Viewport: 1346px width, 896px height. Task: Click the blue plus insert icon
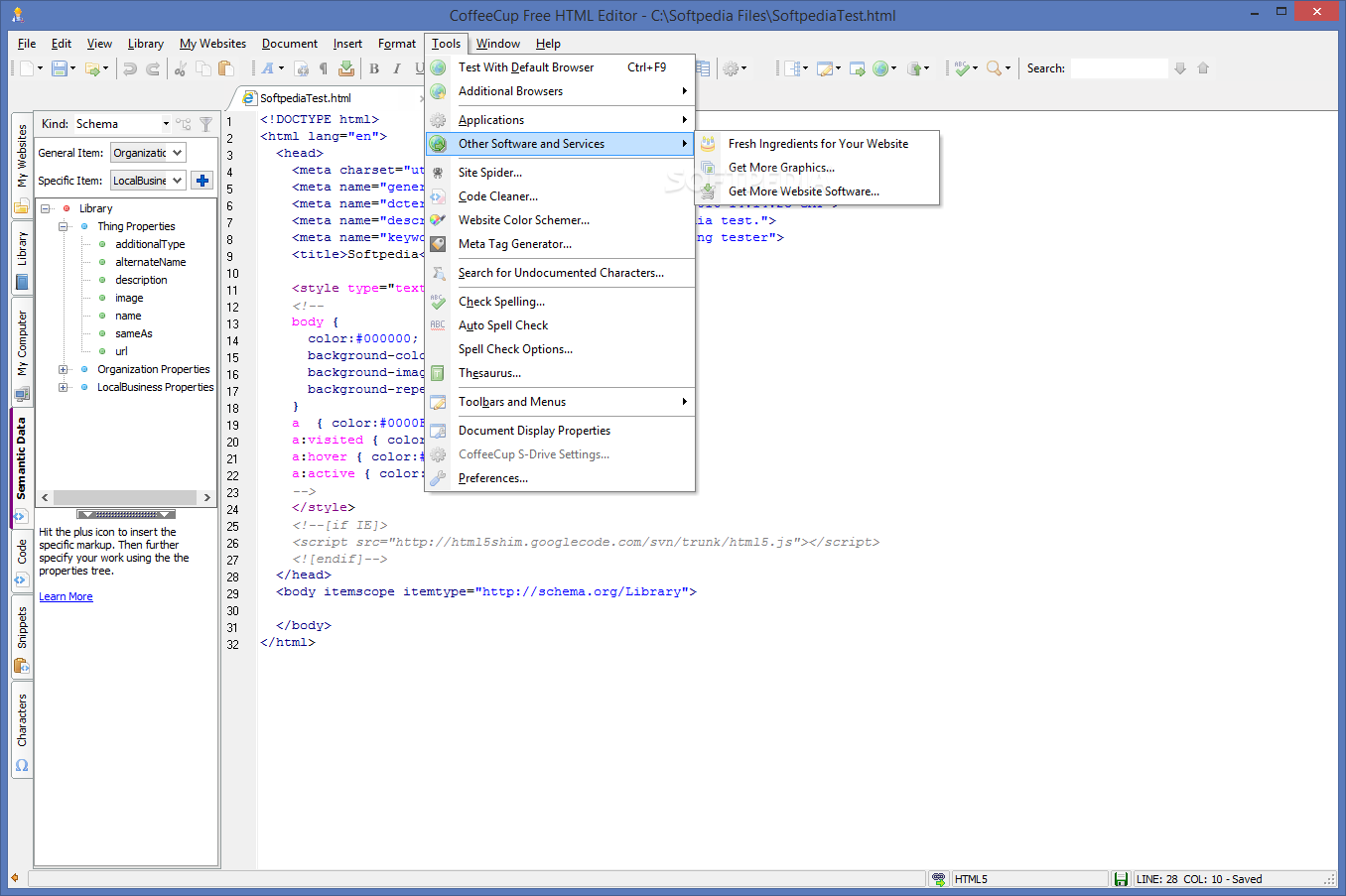(x=202, y=181)
